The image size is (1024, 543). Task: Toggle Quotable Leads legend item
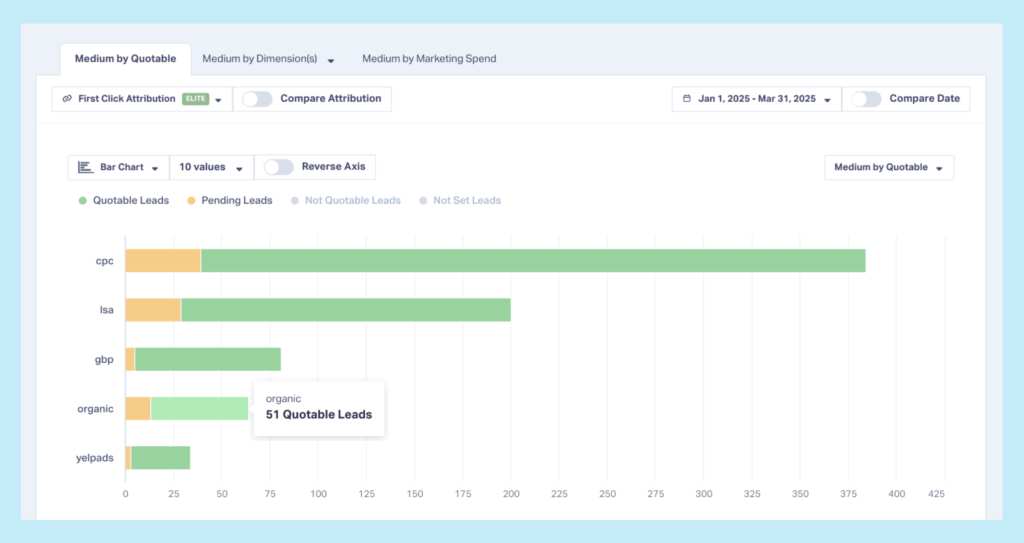(x=124, y=201)
